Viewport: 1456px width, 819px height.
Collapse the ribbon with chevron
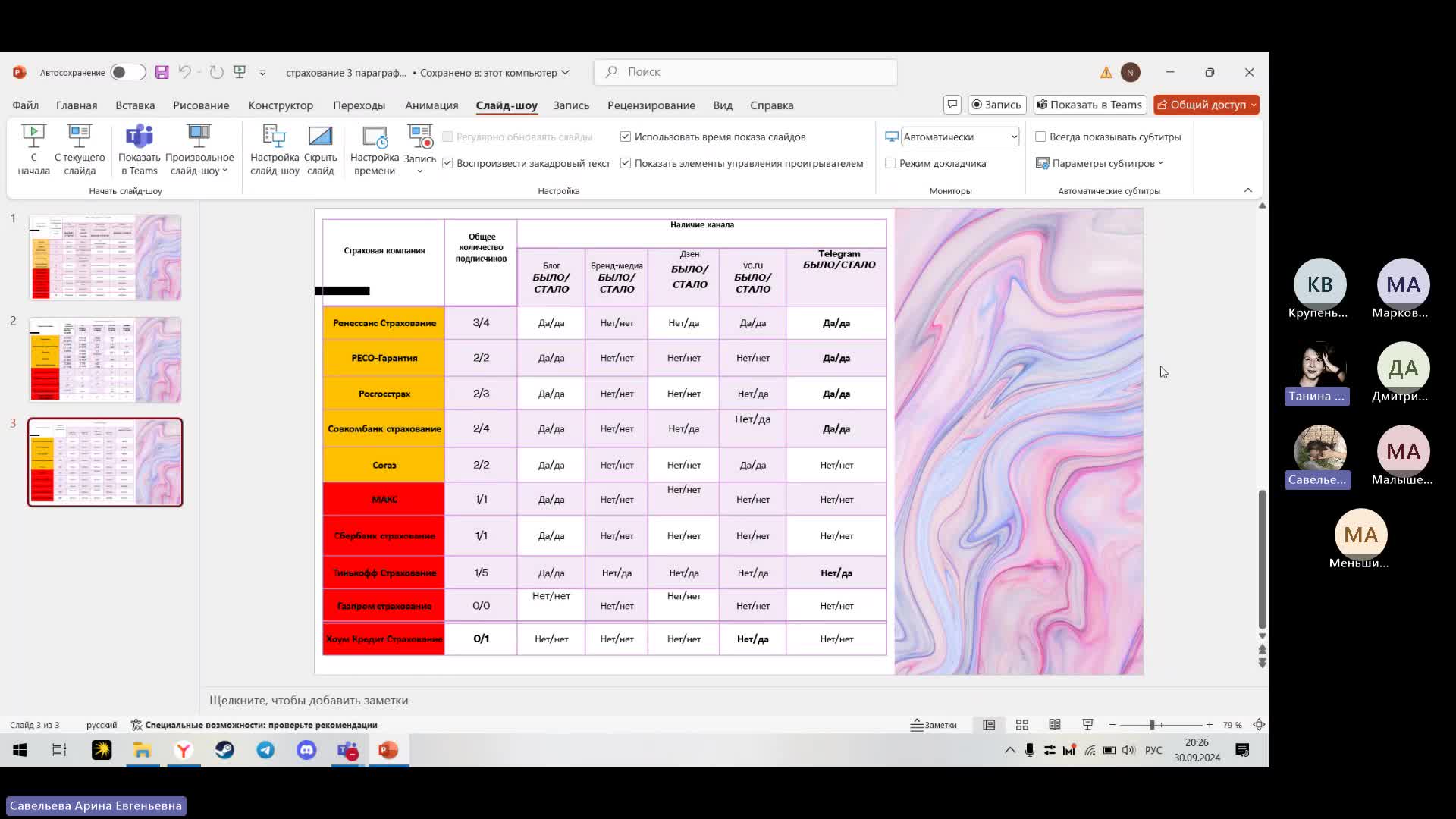[1248, 190]
